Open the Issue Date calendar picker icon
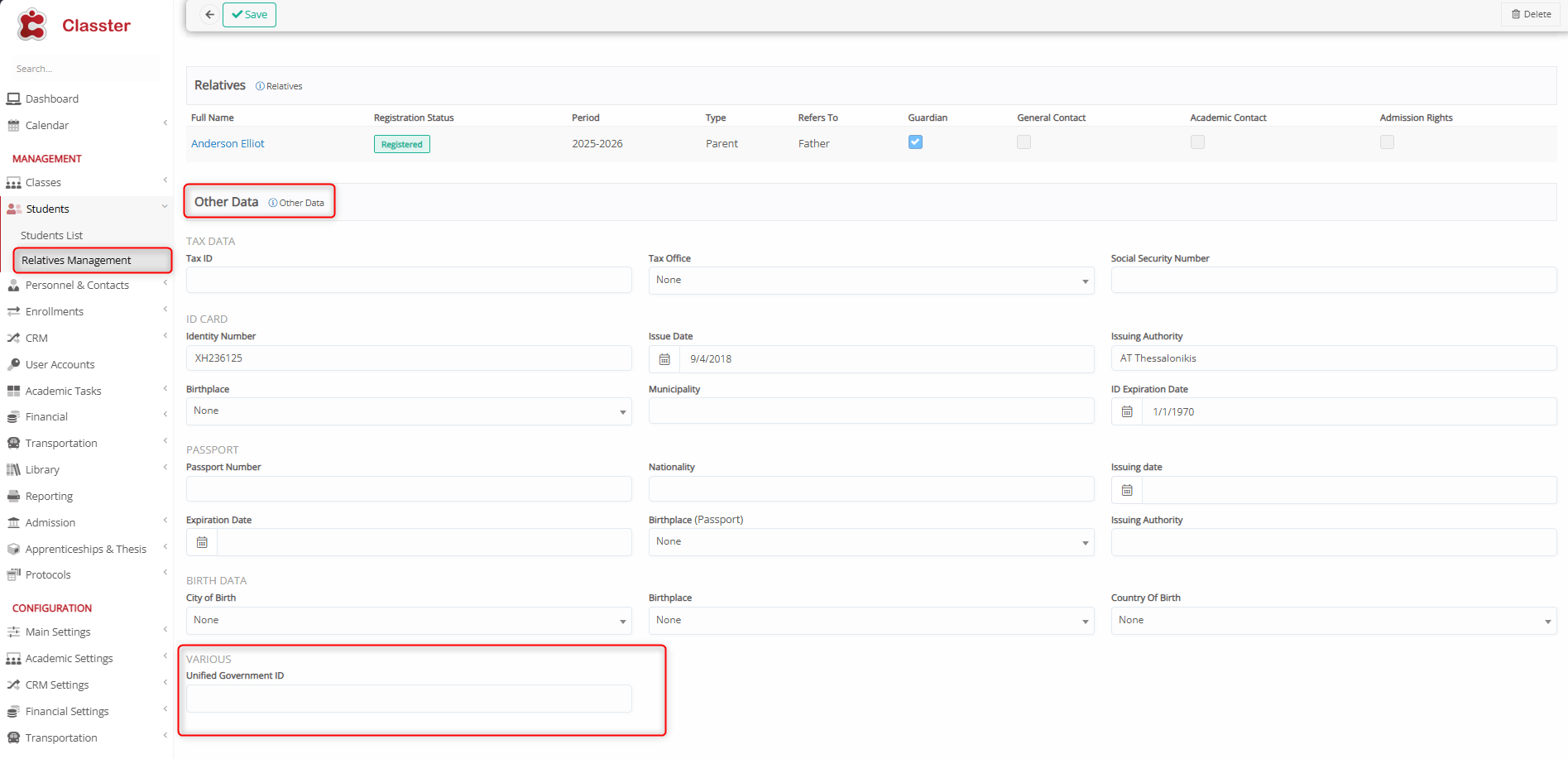The width and height of the screenshot is (1568, 759). pos(664,359)
